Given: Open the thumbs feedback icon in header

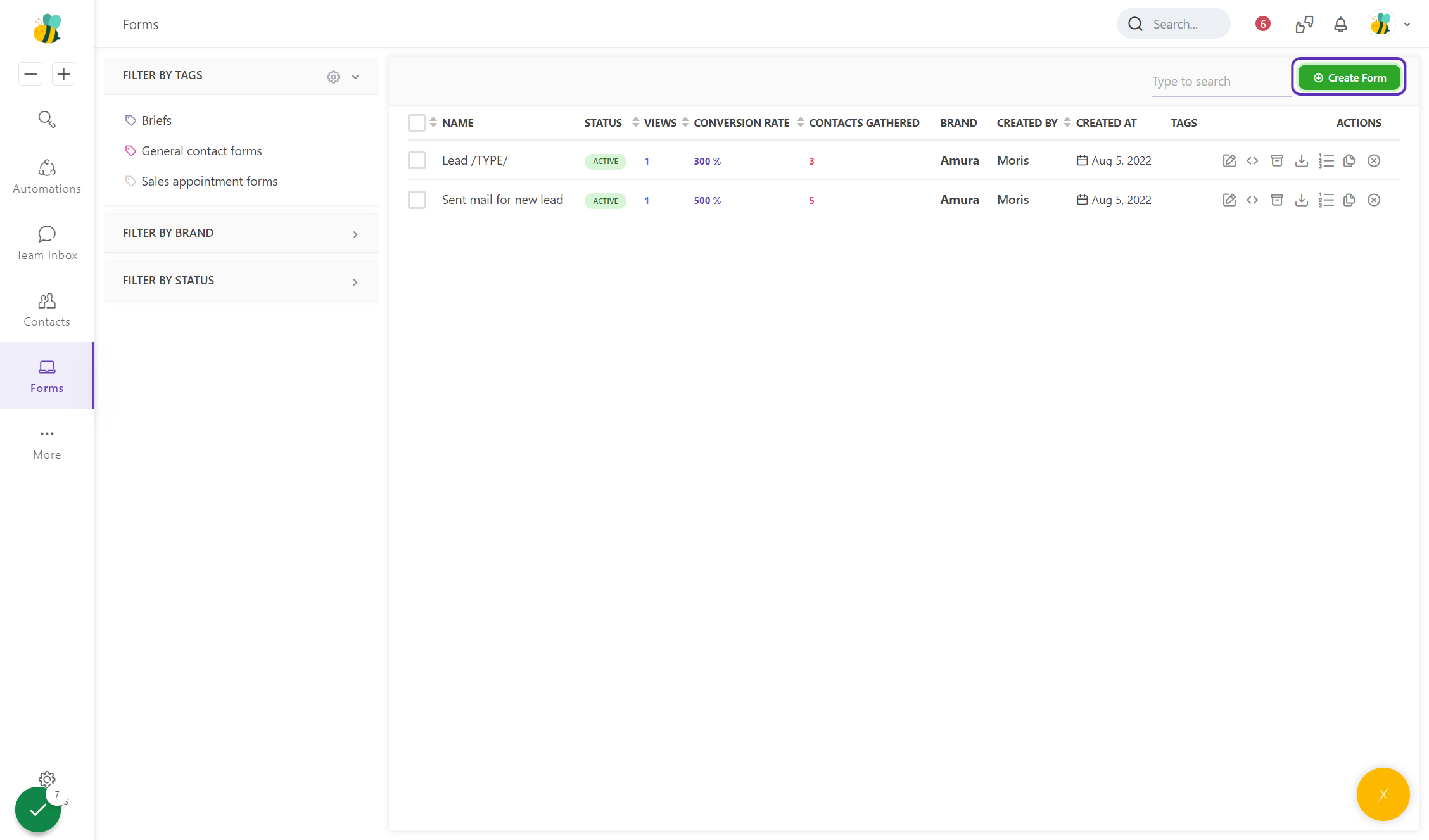Looking at the screenshot, I should click(x=1304, y=25).
